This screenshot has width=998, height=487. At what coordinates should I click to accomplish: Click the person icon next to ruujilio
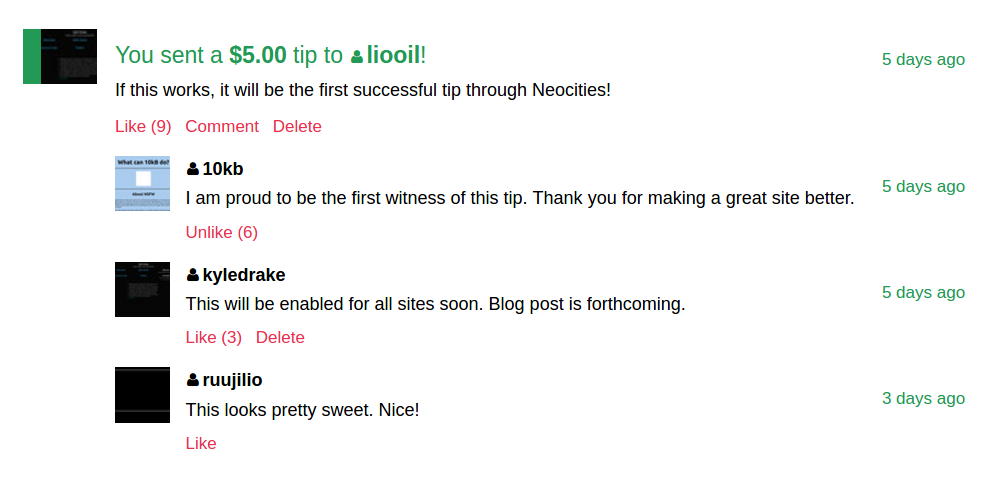tap(193, 380)
